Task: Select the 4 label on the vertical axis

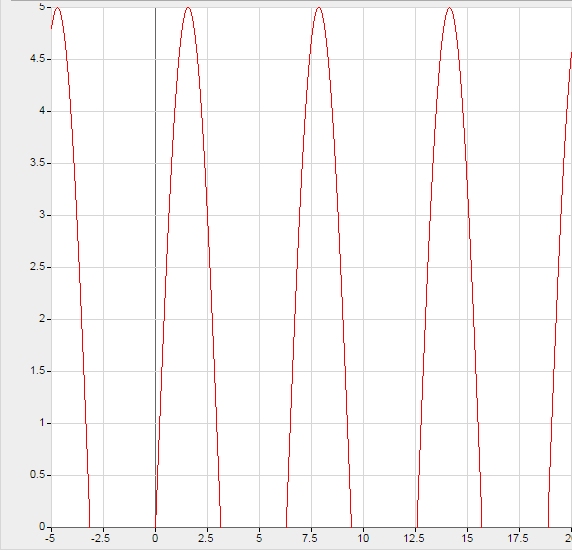Action: pos(42,111)
